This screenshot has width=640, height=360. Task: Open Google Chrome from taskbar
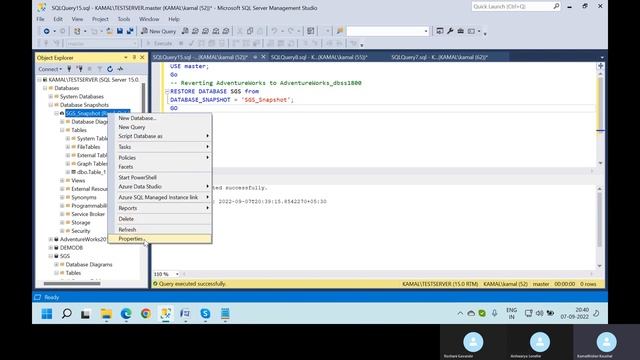pyautogui.click(x=146, y=313)
